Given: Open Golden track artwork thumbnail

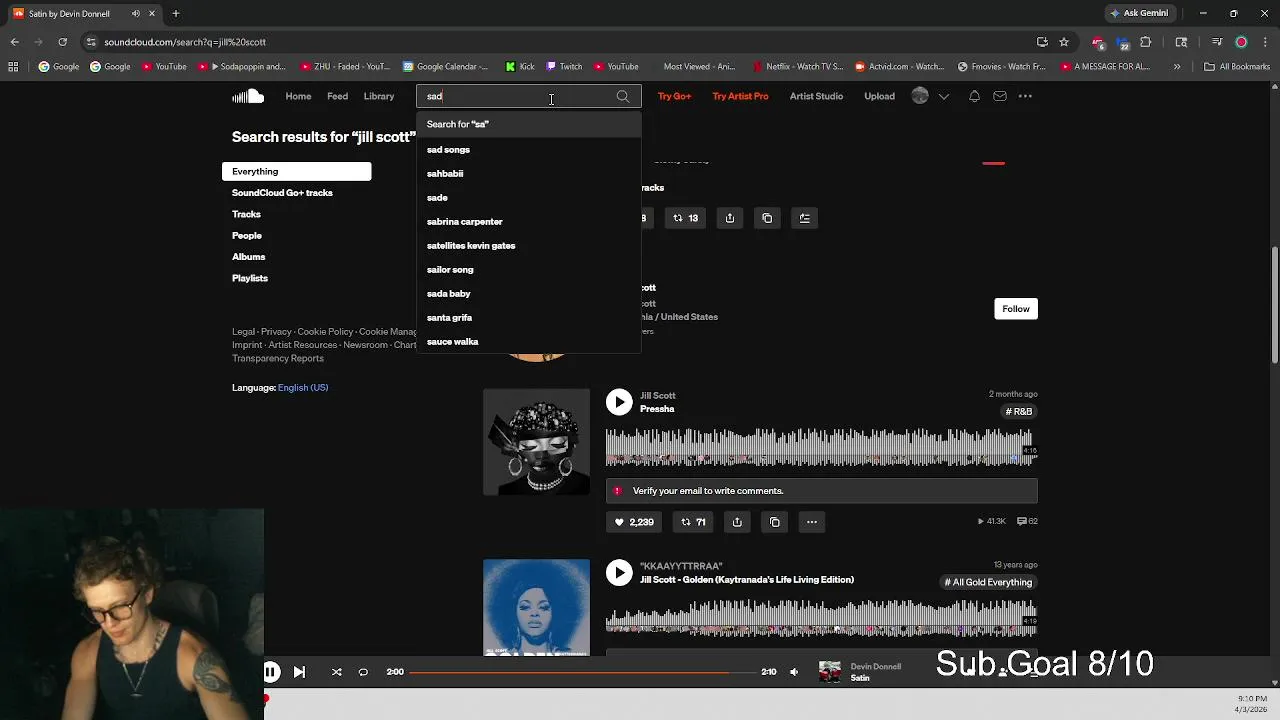Looking at the screenshot, I should [536, 607].
